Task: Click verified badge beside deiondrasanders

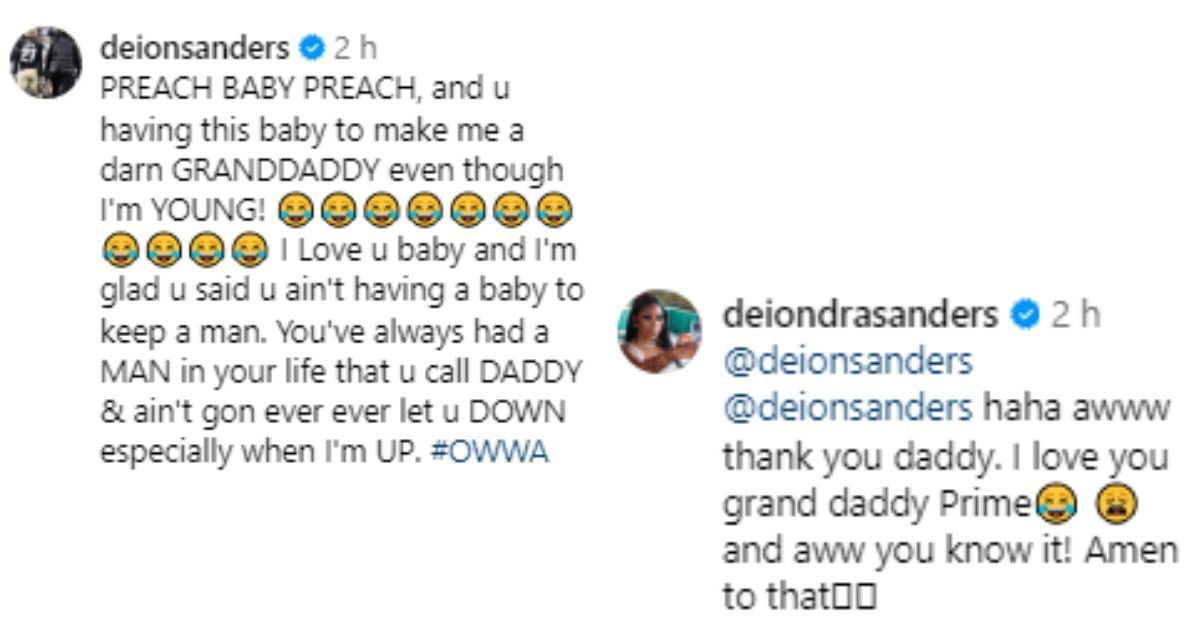Action: 1022,315
